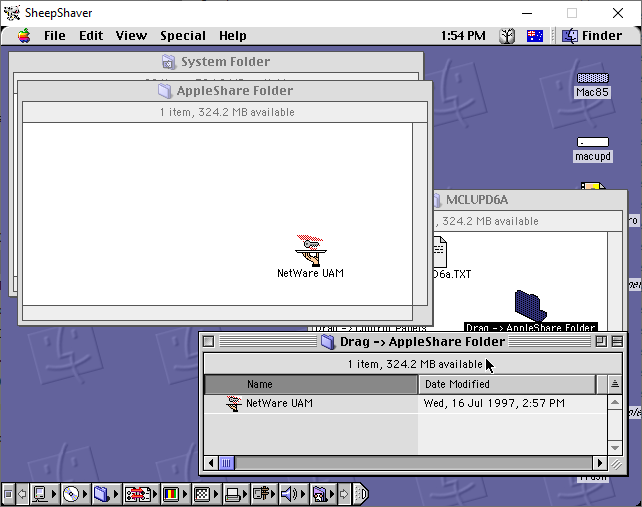This screenshot has height=507, width=642.
Task: Click the control strip left scroll arrow
Action: point(23,494)
